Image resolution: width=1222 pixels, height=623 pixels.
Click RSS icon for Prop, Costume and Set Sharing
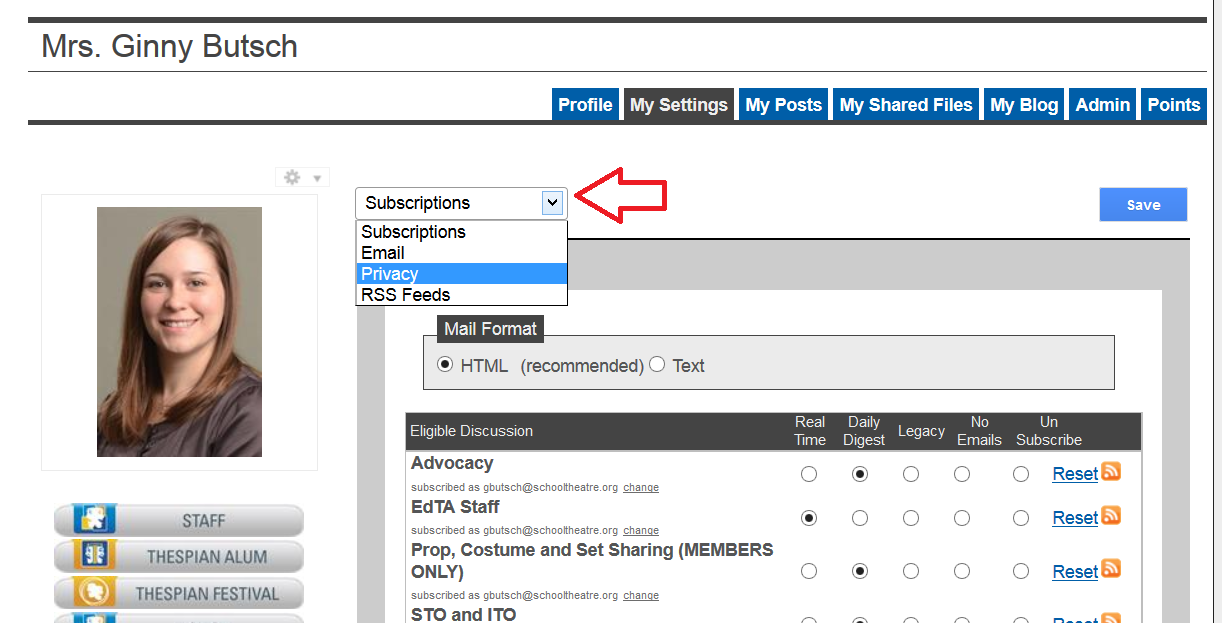click(1111, 569)
